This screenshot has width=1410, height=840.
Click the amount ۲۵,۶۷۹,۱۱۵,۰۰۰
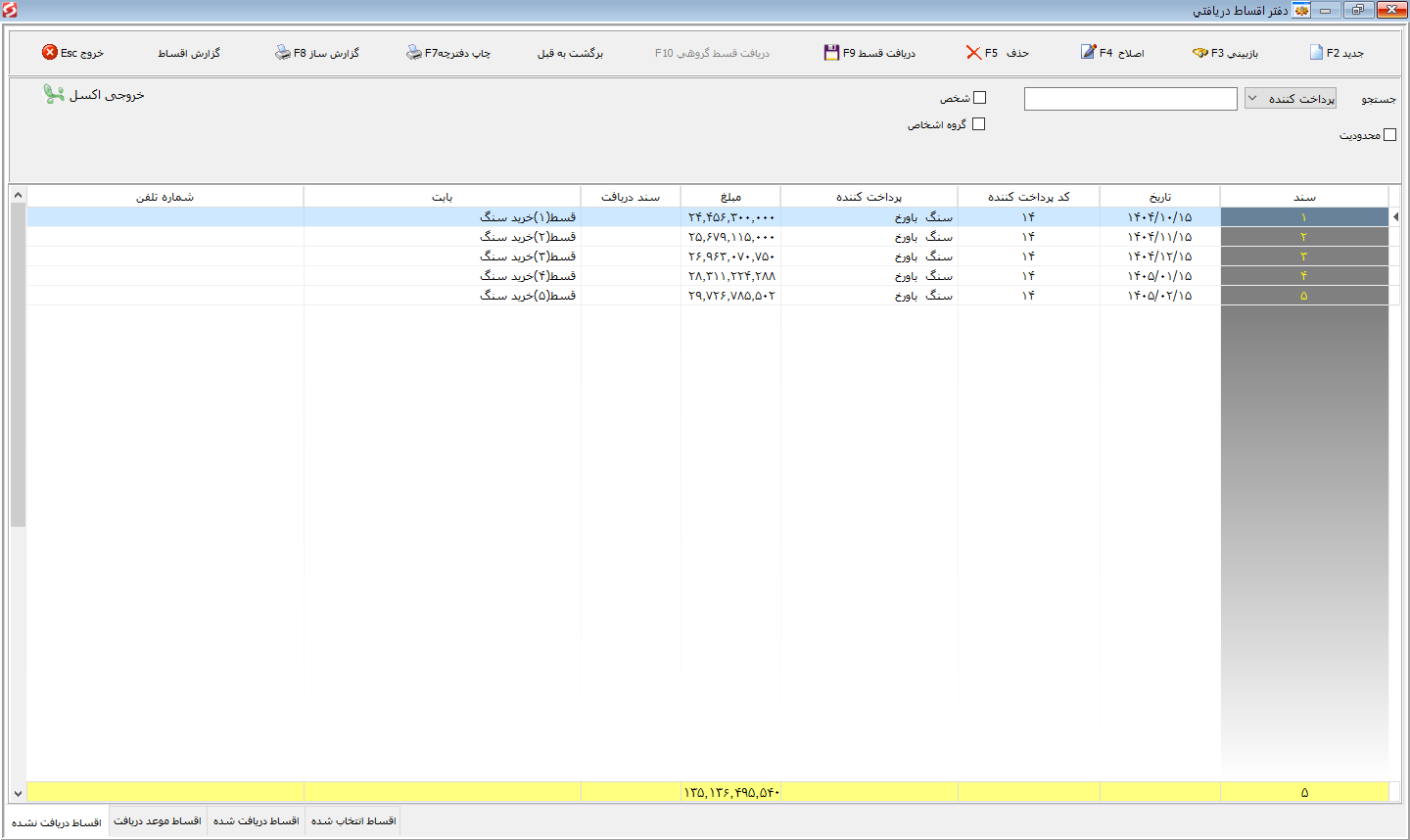(x=730, y=237)
